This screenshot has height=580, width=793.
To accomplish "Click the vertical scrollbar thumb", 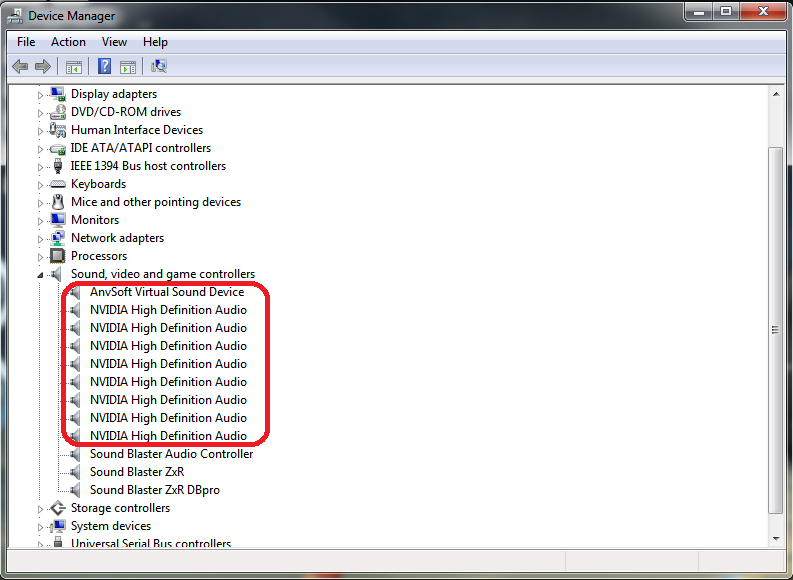I will pyautogui.click(x=776, y=330).
